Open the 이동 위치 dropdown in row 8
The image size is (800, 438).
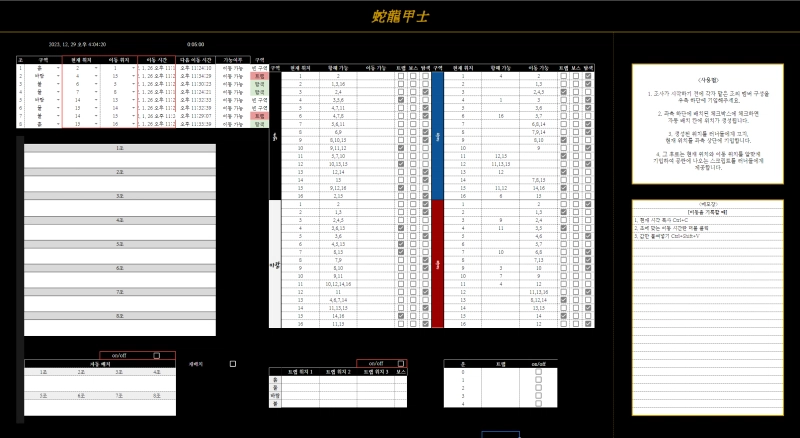(133, 125)
